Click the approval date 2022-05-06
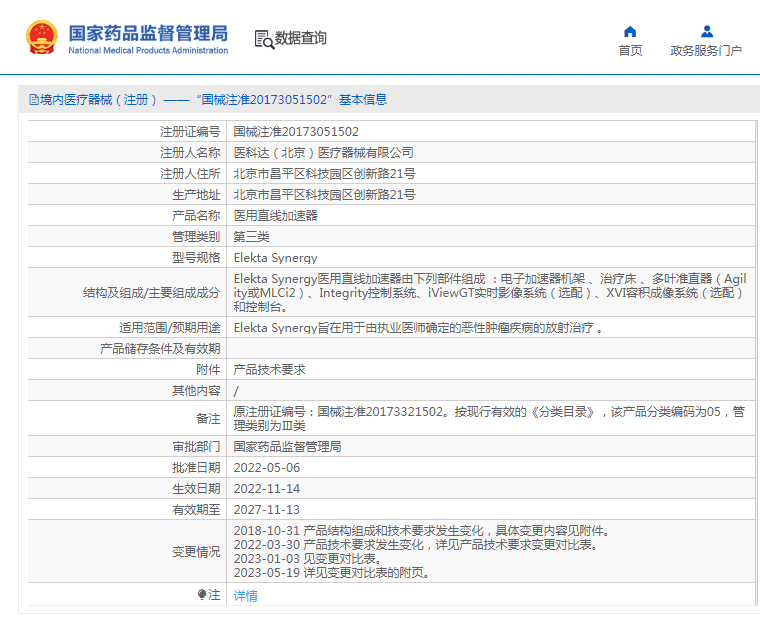Image resolution: width=760 pixels, height=627 pixels. (266, 467)
